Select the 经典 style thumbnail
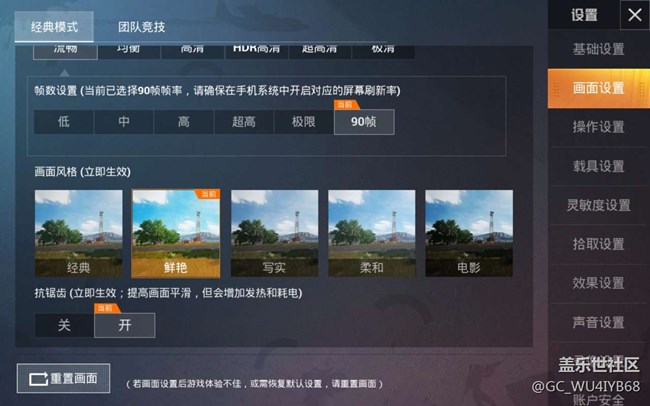Image resolution: width=650 pixels, height=406 pixels. point(79,233)
